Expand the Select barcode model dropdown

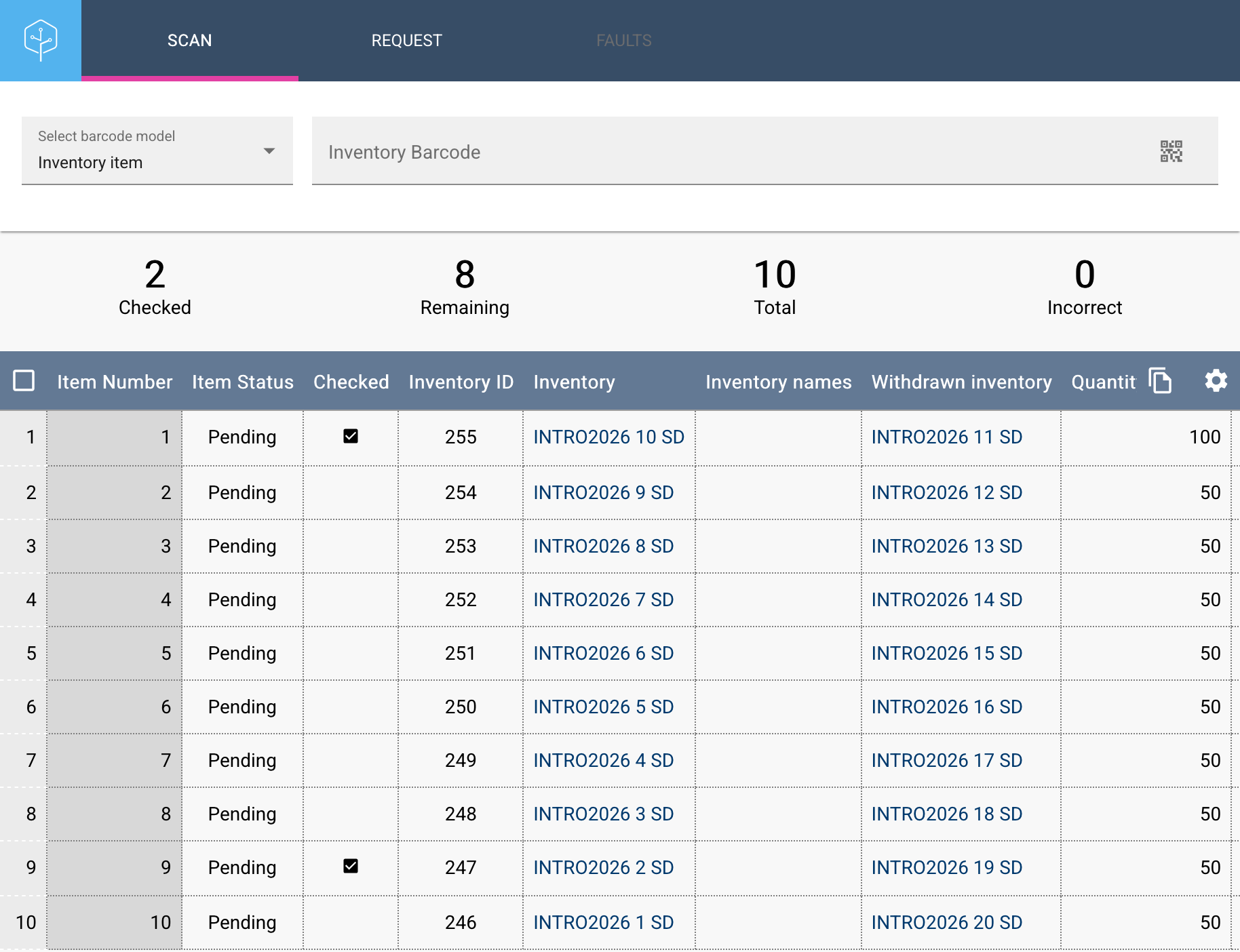(157, 151)
